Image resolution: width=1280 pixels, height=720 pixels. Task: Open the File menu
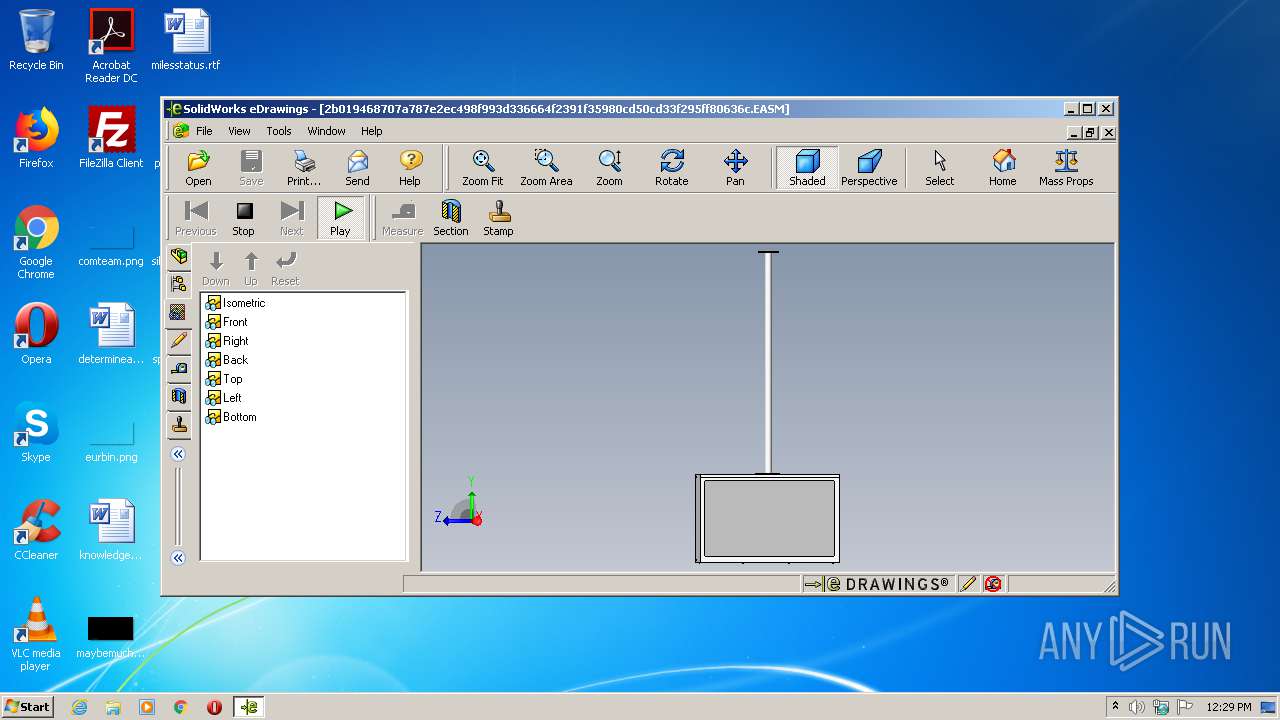point(204,131)
